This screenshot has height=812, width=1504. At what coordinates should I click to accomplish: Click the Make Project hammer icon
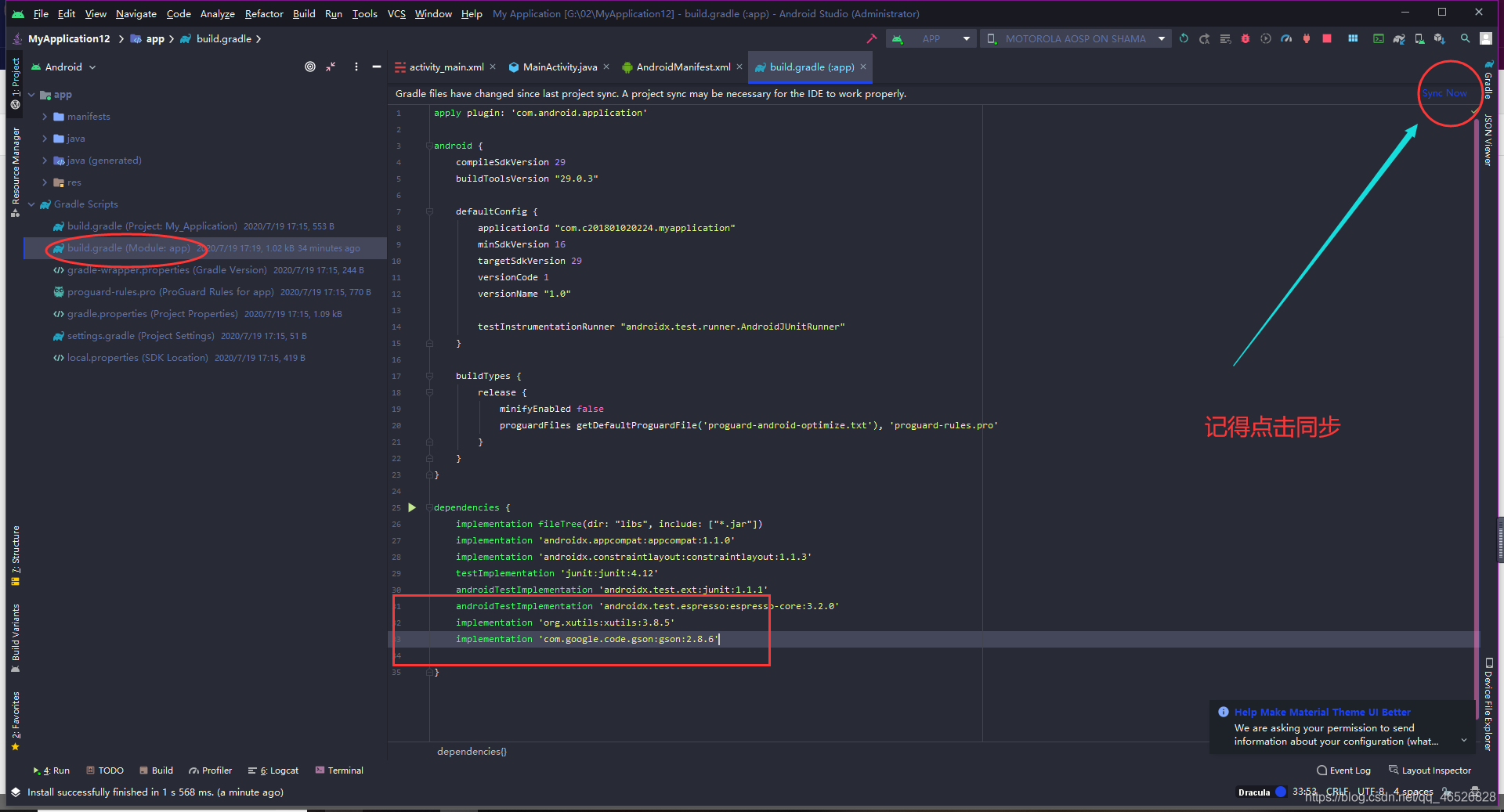(x=871, y=38)
